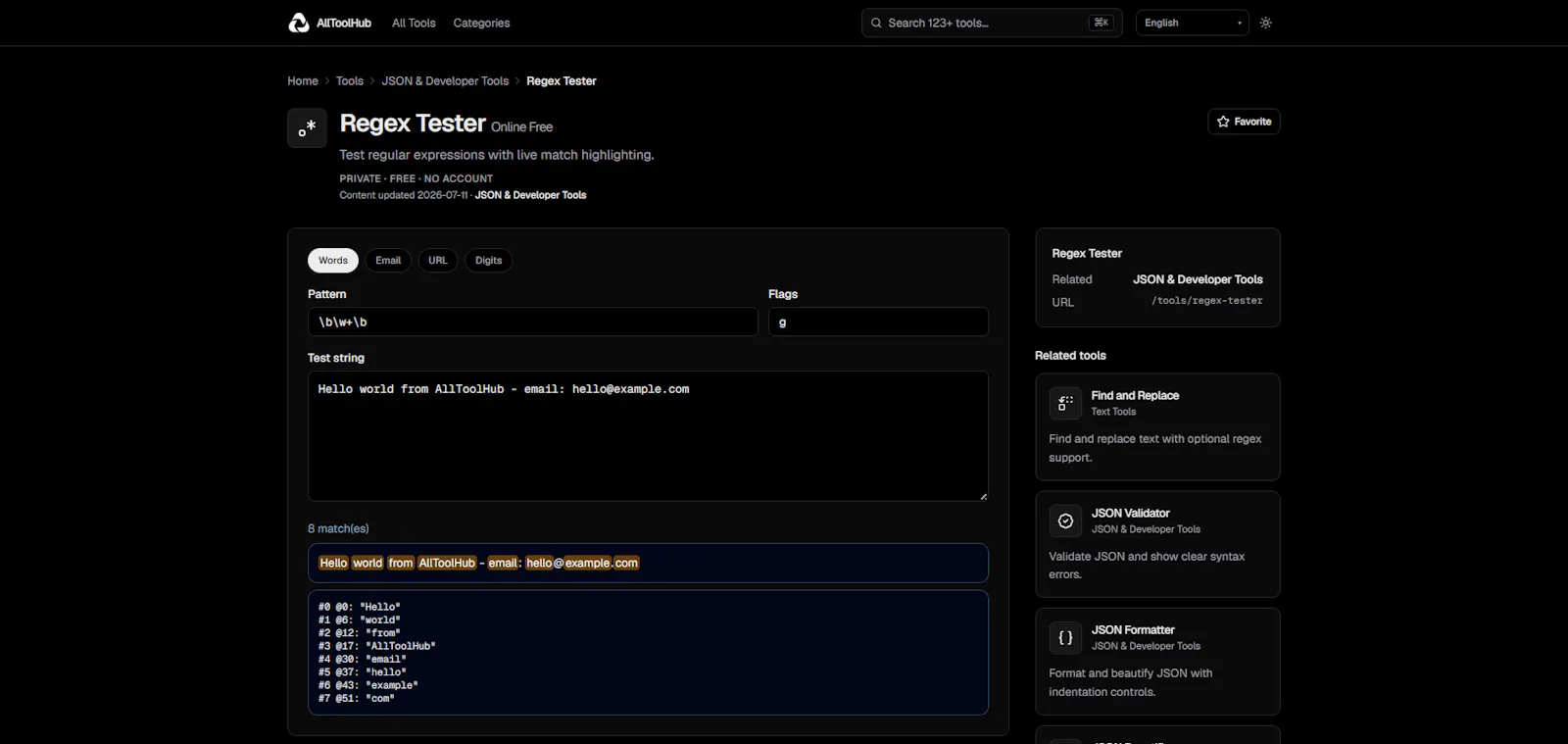The width and height of the screenshot is (1568, 744).
Task: Click the Find and Replace tool icon
Action: 1065,403
